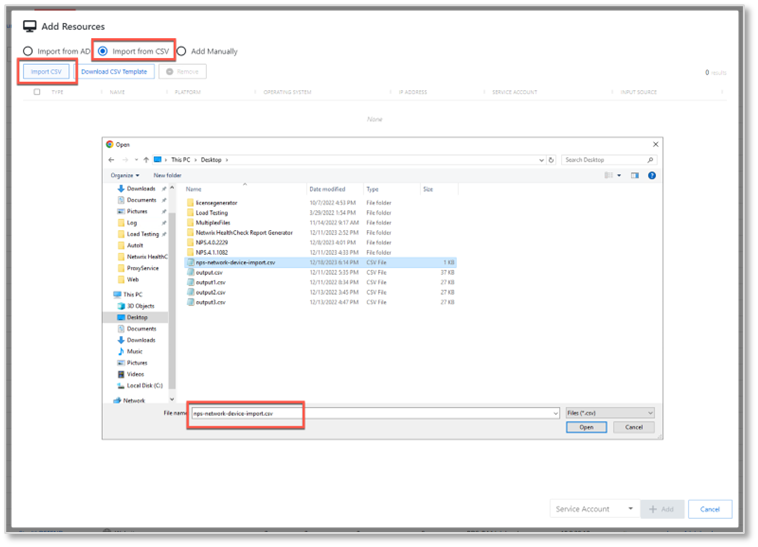Sort files by Date modified column
Image resolution: width=758 pixels, height=547 pixels.
pyautogui.click(x=327, y=188)
